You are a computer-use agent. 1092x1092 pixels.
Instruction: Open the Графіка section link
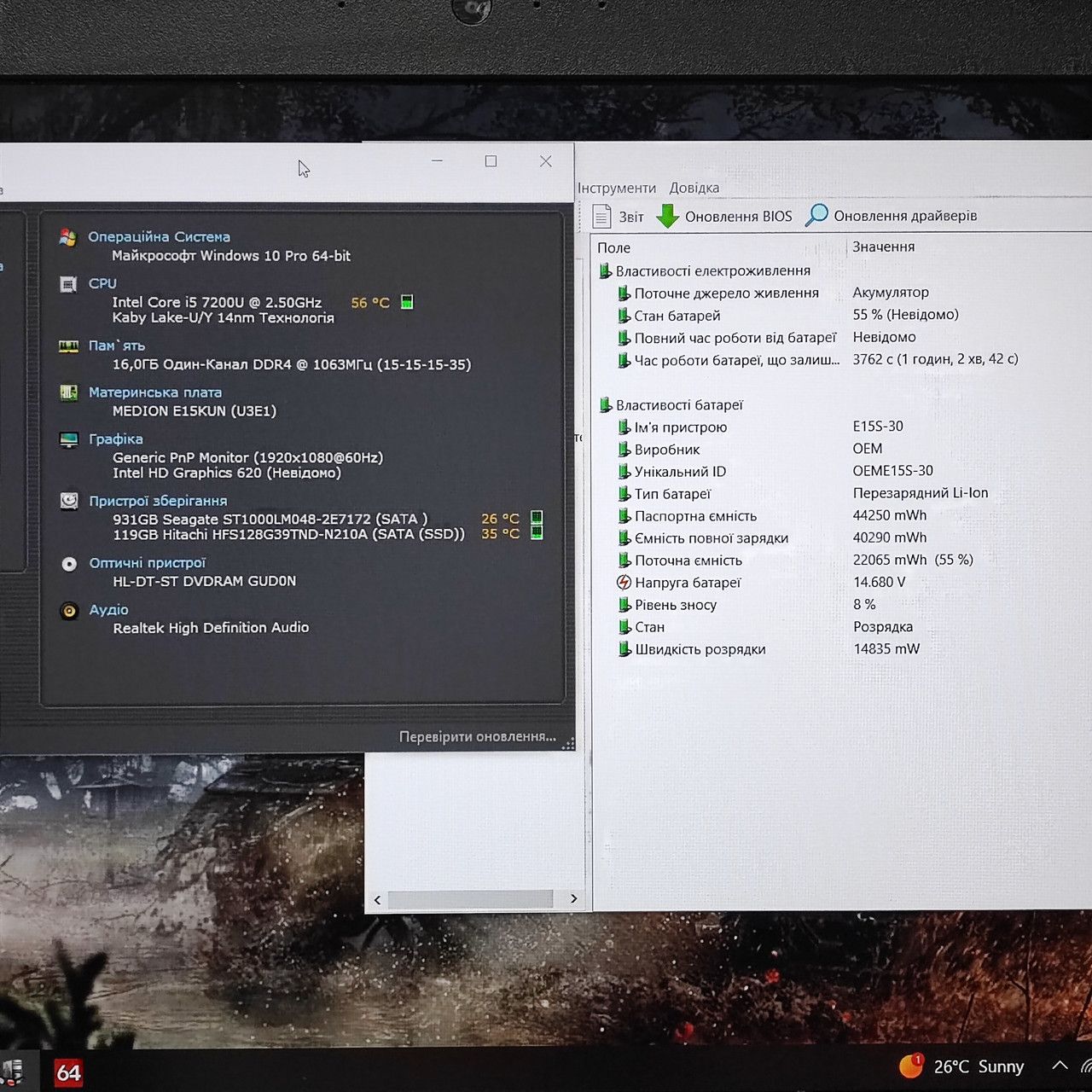(x=116, y=439)
